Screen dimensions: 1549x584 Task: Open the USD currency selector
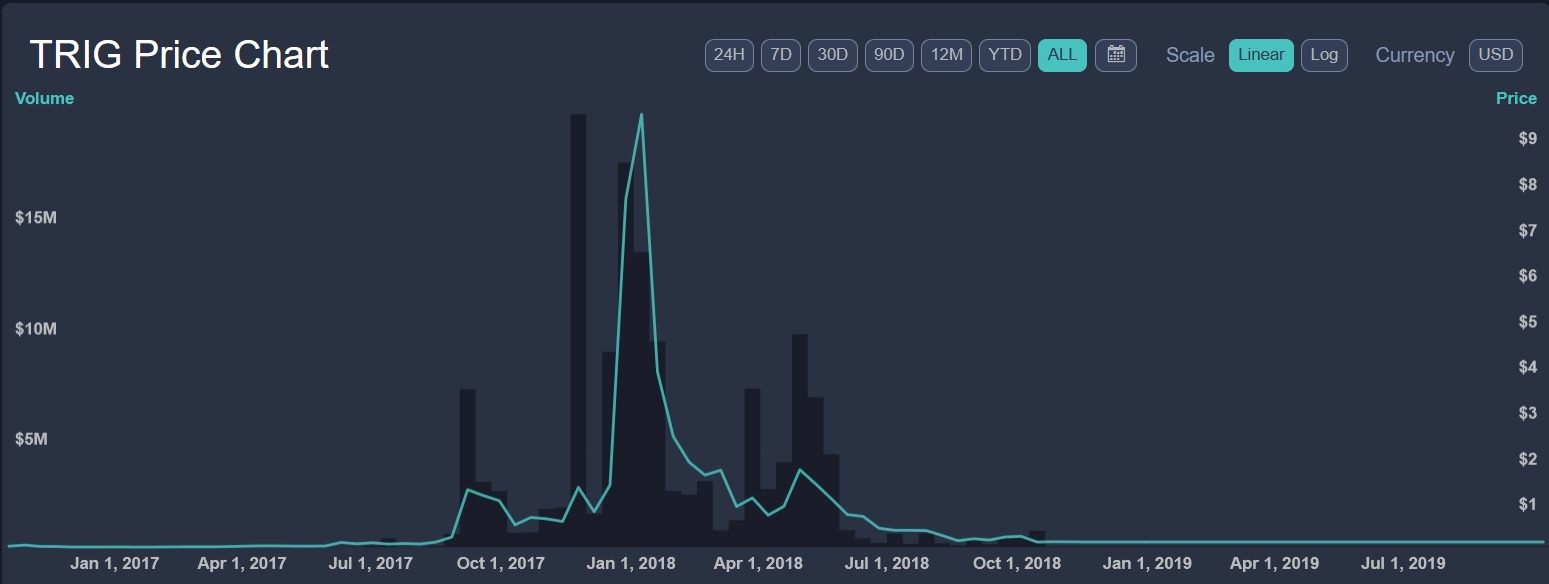pos(1495,55)
